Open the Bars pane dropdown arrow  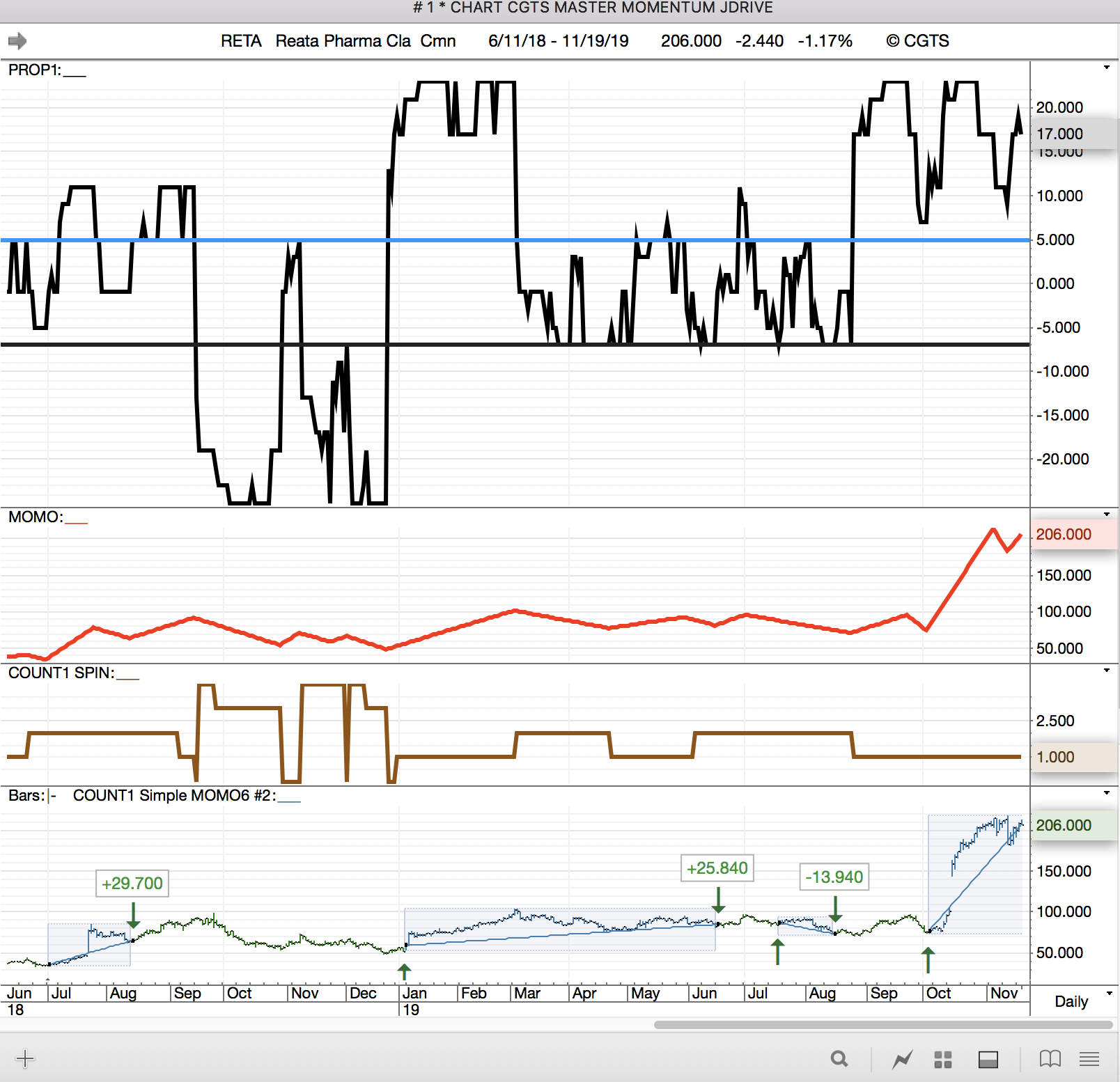[x=1107, y=793]
